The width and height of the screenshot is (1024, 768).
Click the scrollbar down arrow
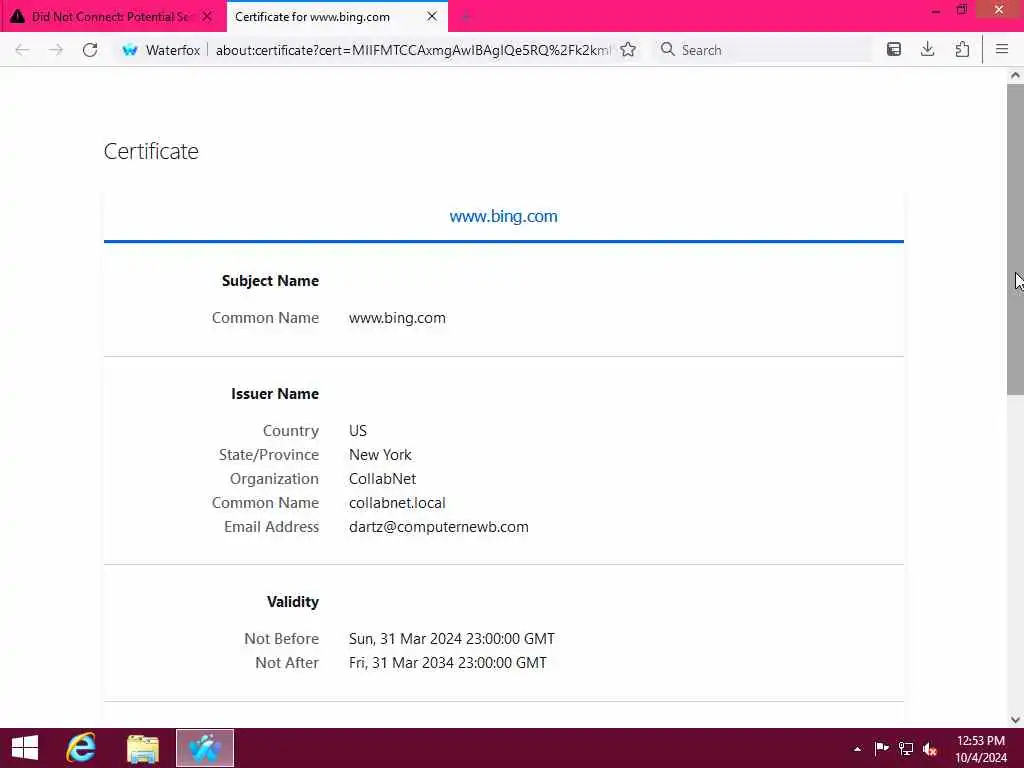click(1015, 720)
